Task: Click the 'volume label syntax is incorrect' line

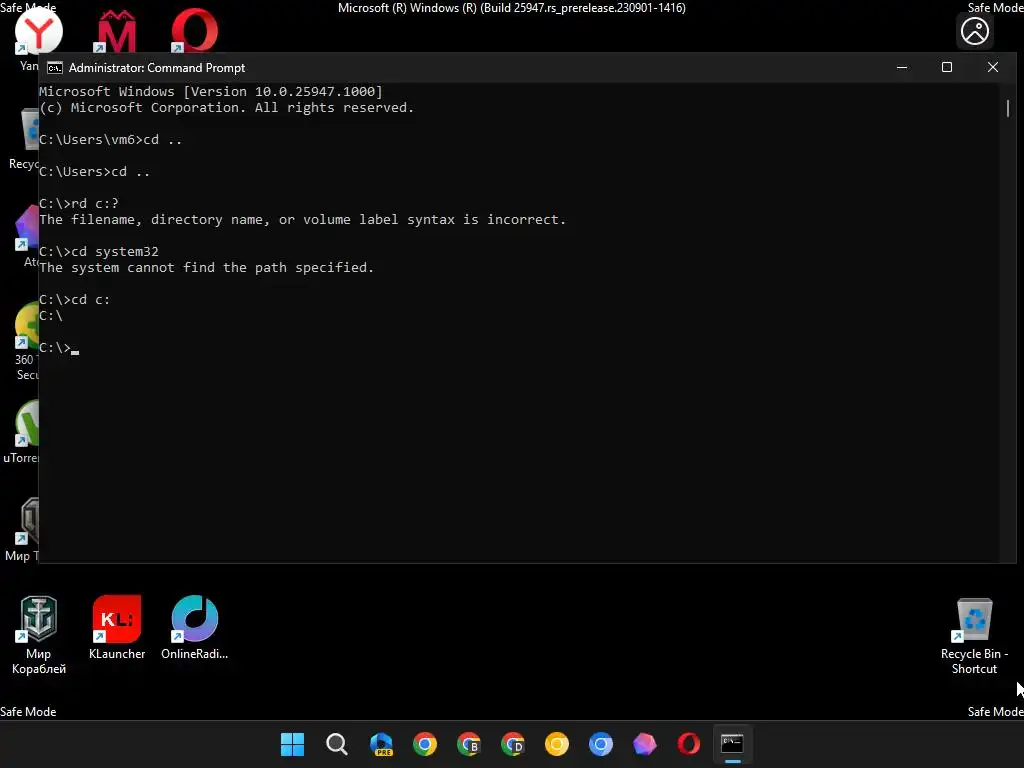Action: 302,220
